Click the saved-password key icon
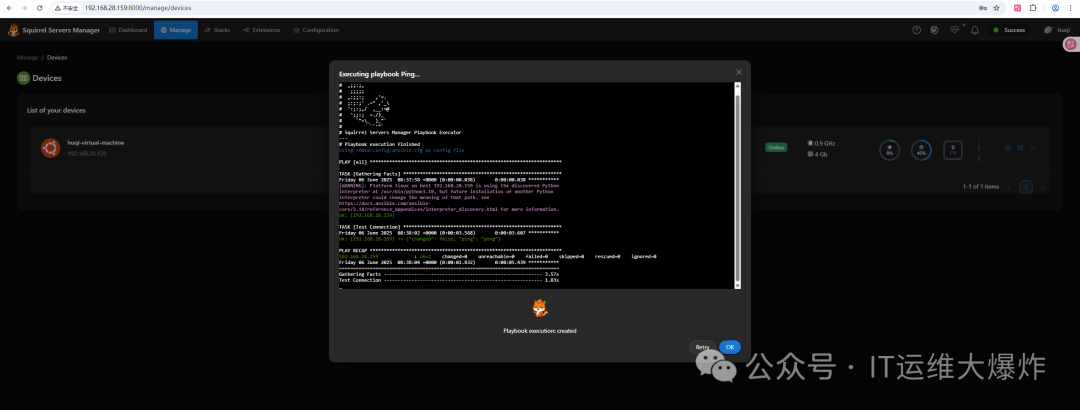The height and width of the screenshot is (410, 1080). click(x=983, y=8)
